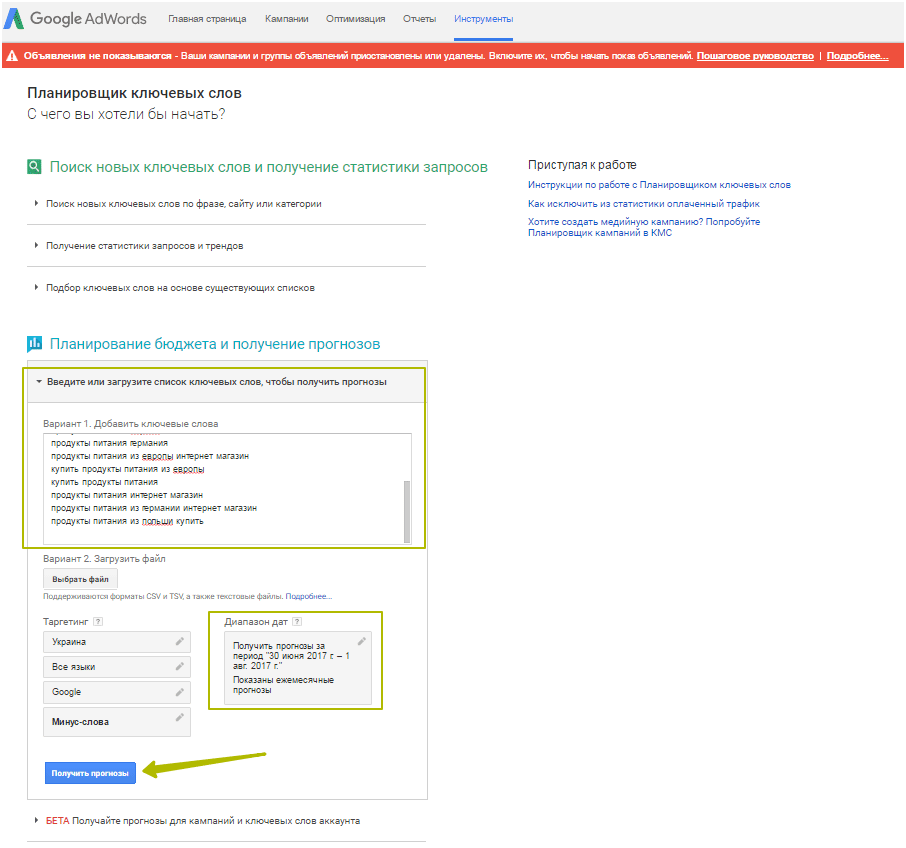The height and width of the screenshot is (848, 906).
Task: Click the blue bar chart forecast section icon
Action: tap(34, 344)
